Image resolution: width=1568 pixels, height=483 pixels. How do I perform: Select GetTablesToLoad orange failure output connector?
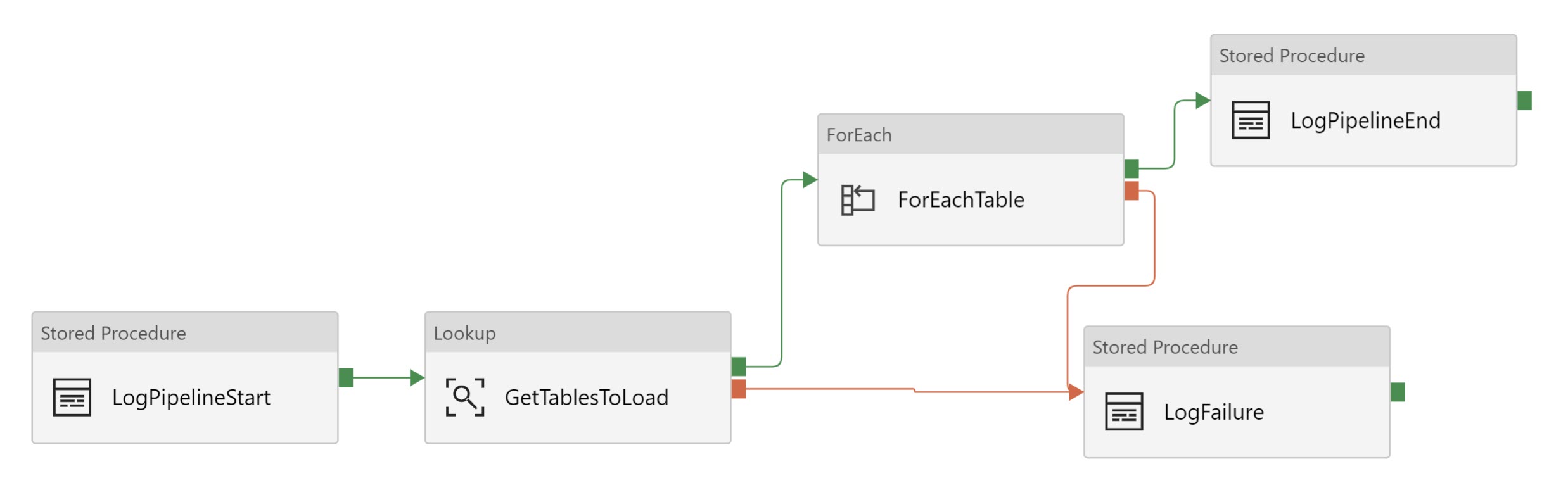pyautogui.click(x=739, y=389)
